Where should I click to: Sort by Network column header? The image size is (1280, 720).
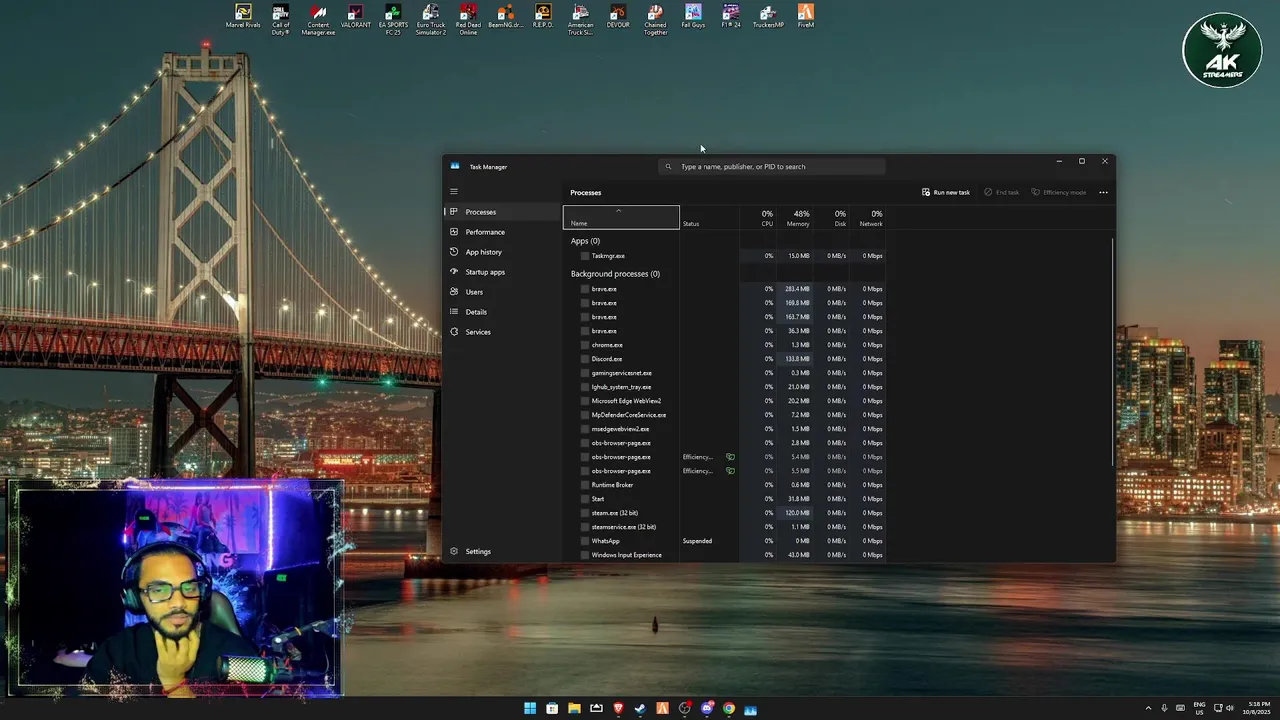coord(868,218)
